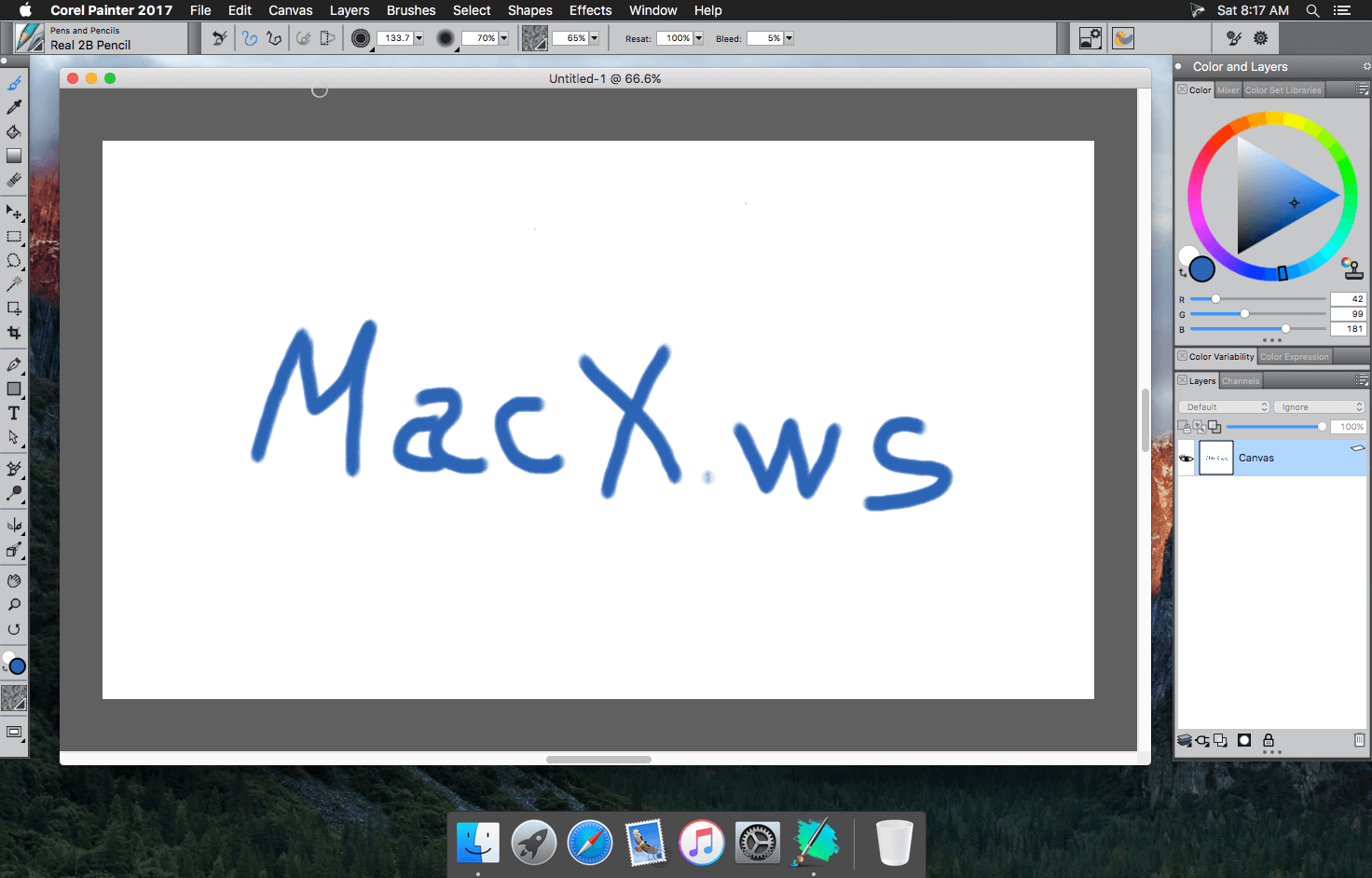Switch to the Mixer tab
Screen dimensions: 1372x878
(1228, 90)
